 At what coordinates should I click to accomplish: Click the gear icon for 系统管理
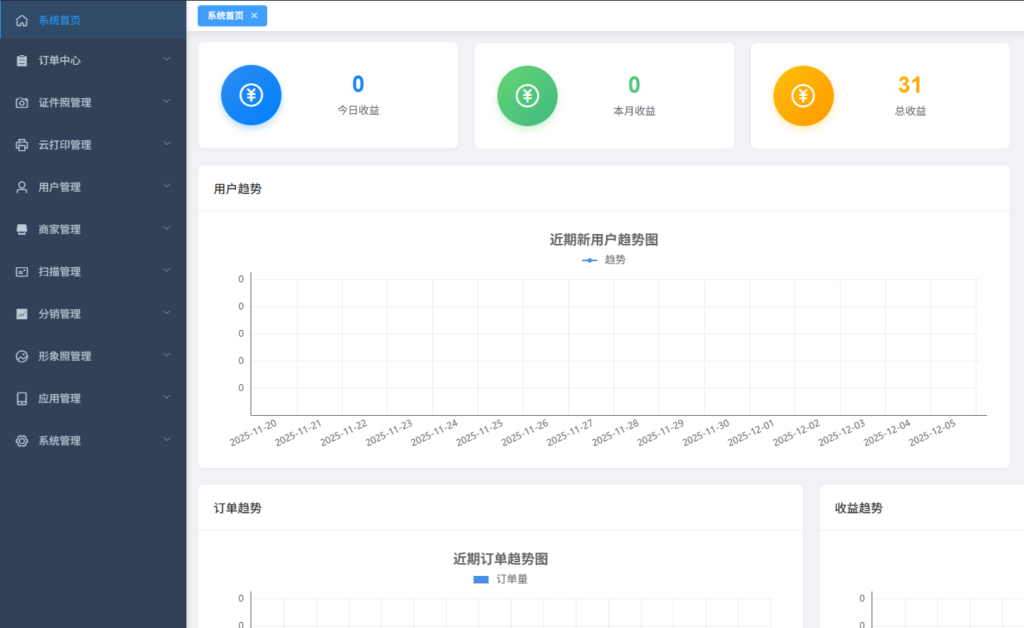22,441
